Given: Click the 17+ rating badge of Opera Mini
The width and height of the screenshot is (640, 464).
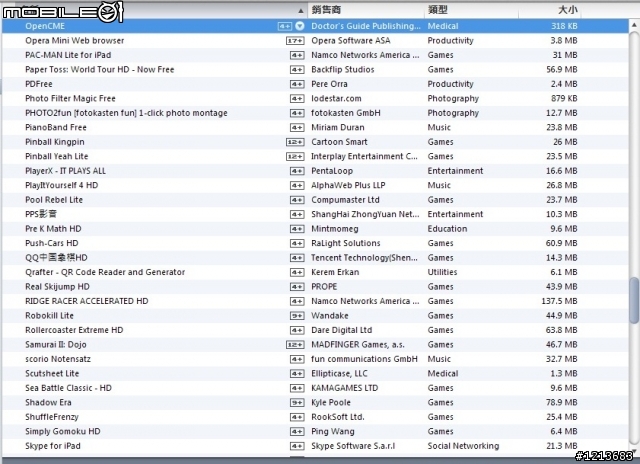Looking at the screenshot, I should pyautogui.click(x=295, y=41).
